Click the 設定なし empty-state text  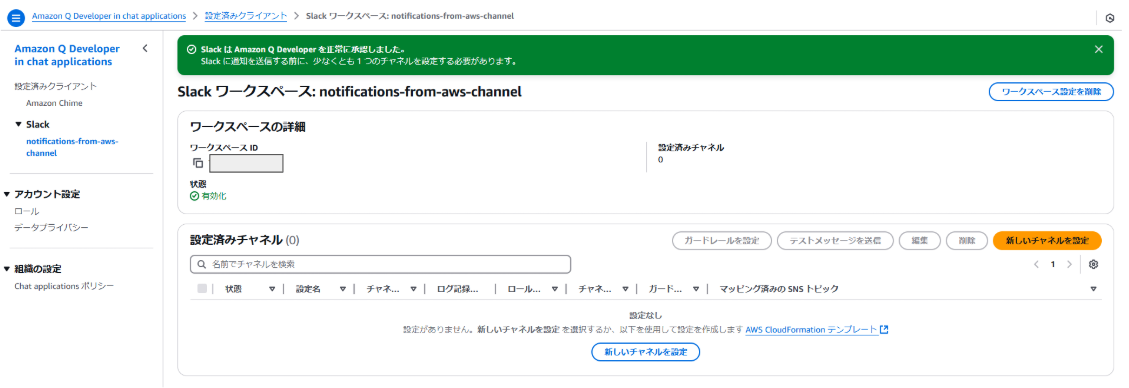click(646, 315)
